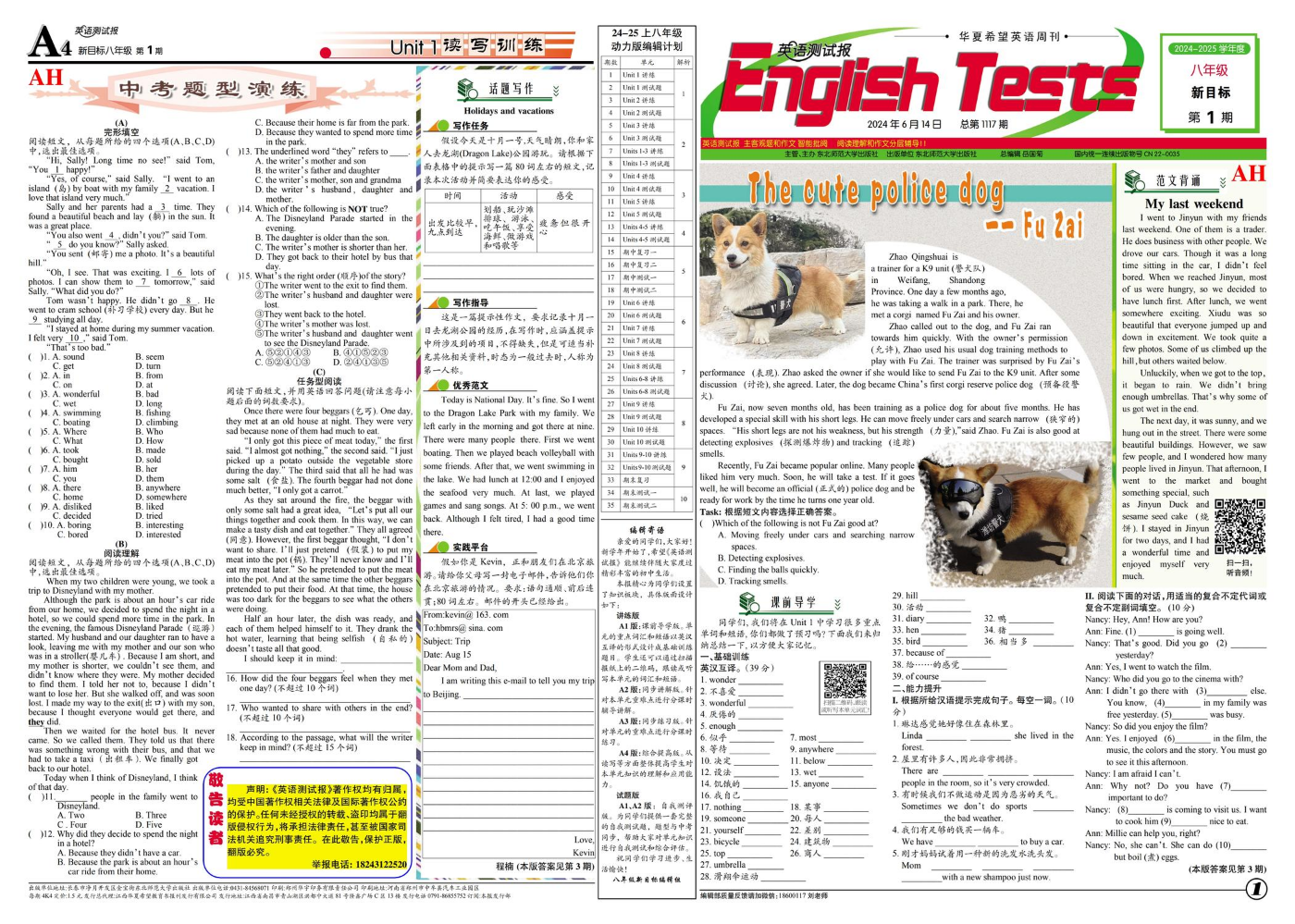Click the books icon beside 话题写作
Image resolution: width=1295 pixels, height=924 pixels.
[x=469, y=90]
